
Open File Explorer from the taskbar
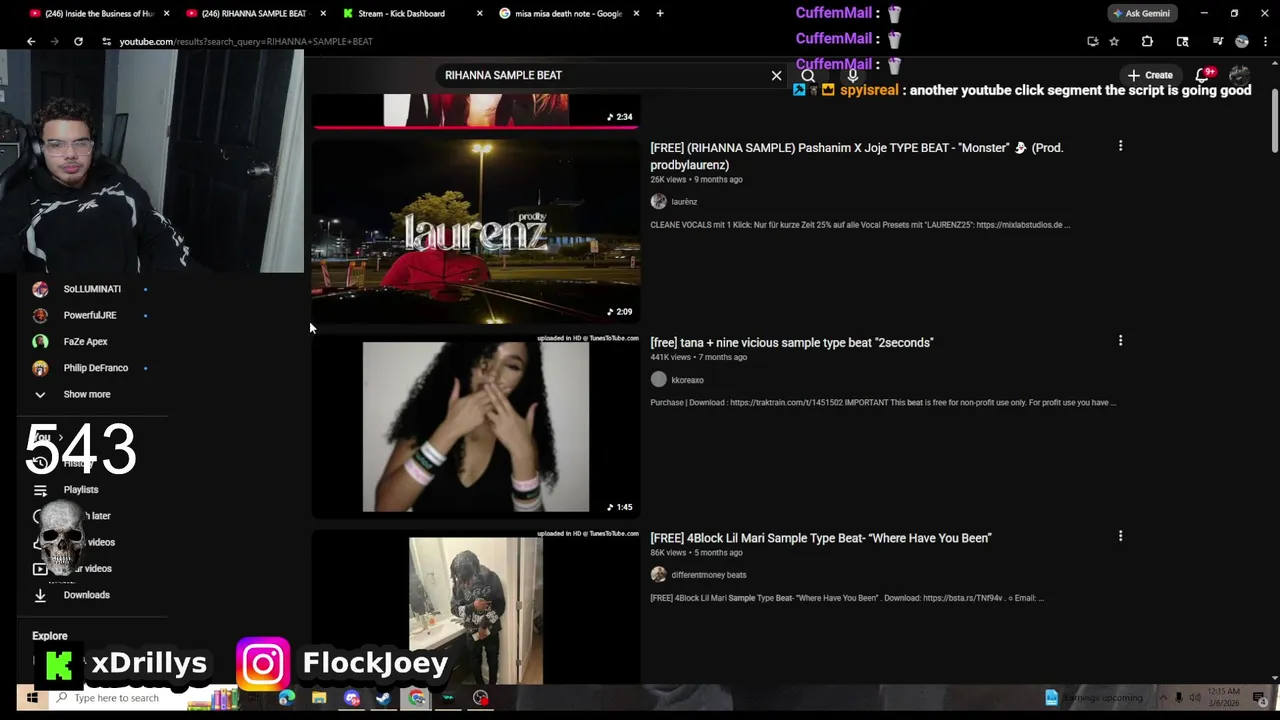click(x=319, y=698)
